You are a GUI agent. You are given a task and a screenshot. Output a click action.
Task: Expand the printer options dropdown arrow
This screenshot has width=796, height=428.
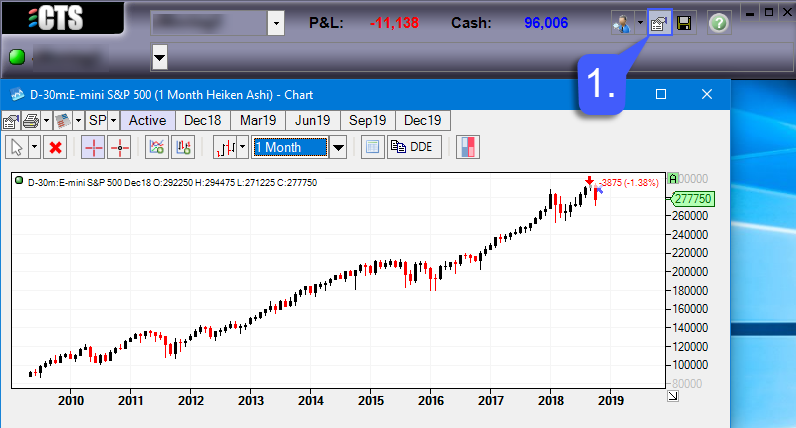[x=46, y=121]
